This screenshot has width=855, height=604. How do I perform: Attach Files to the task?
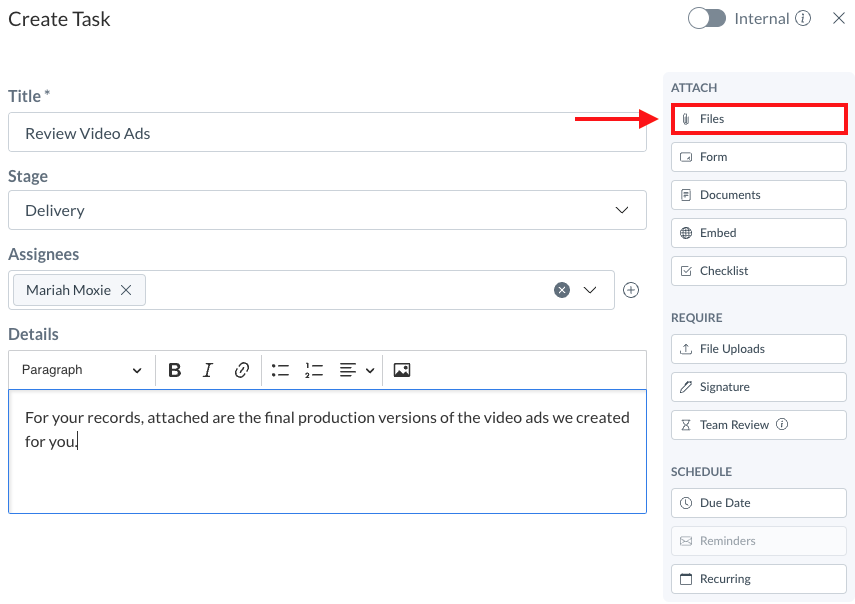(x=759, y=119)
